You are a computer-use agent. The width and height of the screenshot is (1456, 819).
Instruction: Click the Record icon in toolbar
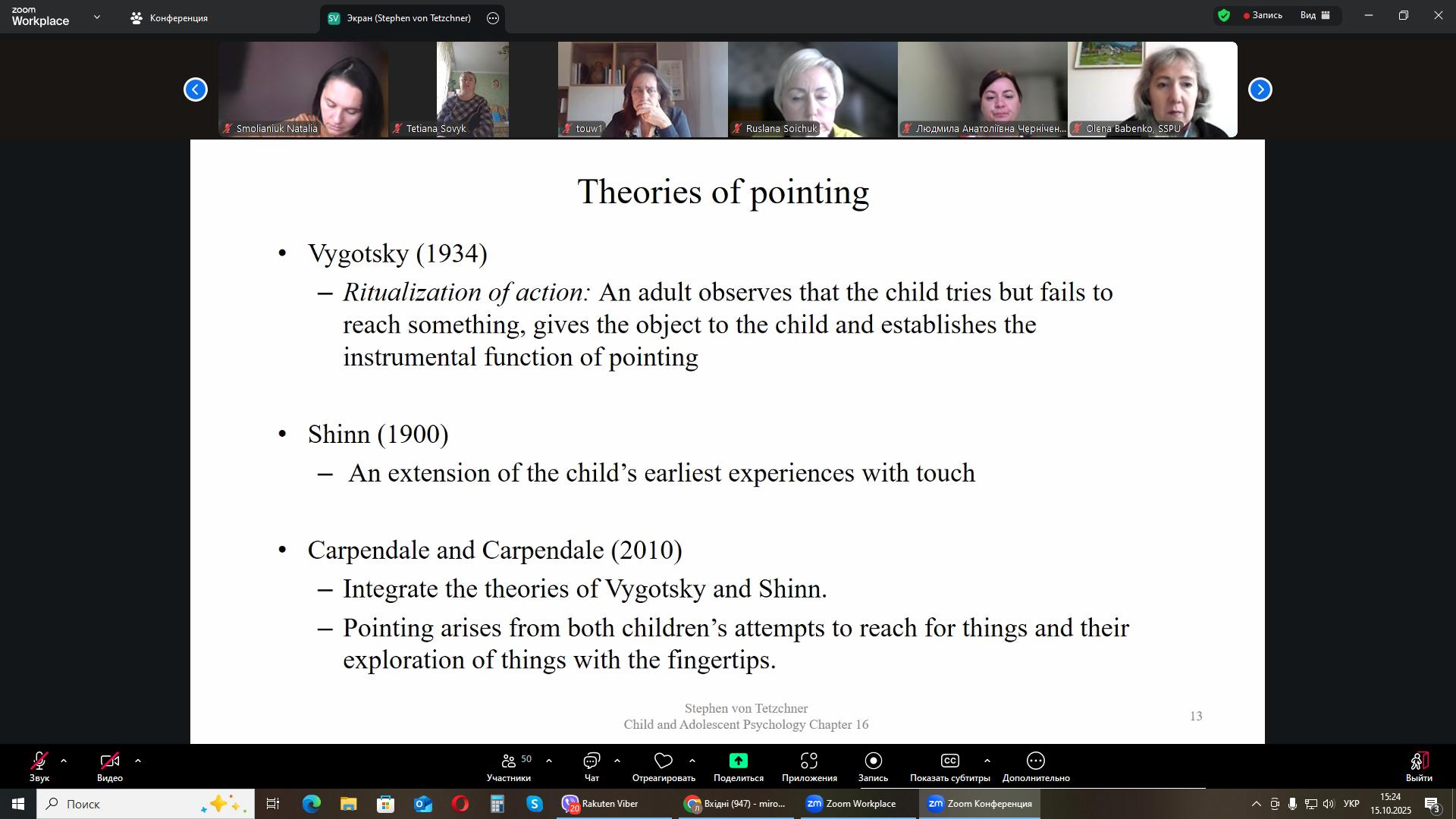[x=873, y=761]
